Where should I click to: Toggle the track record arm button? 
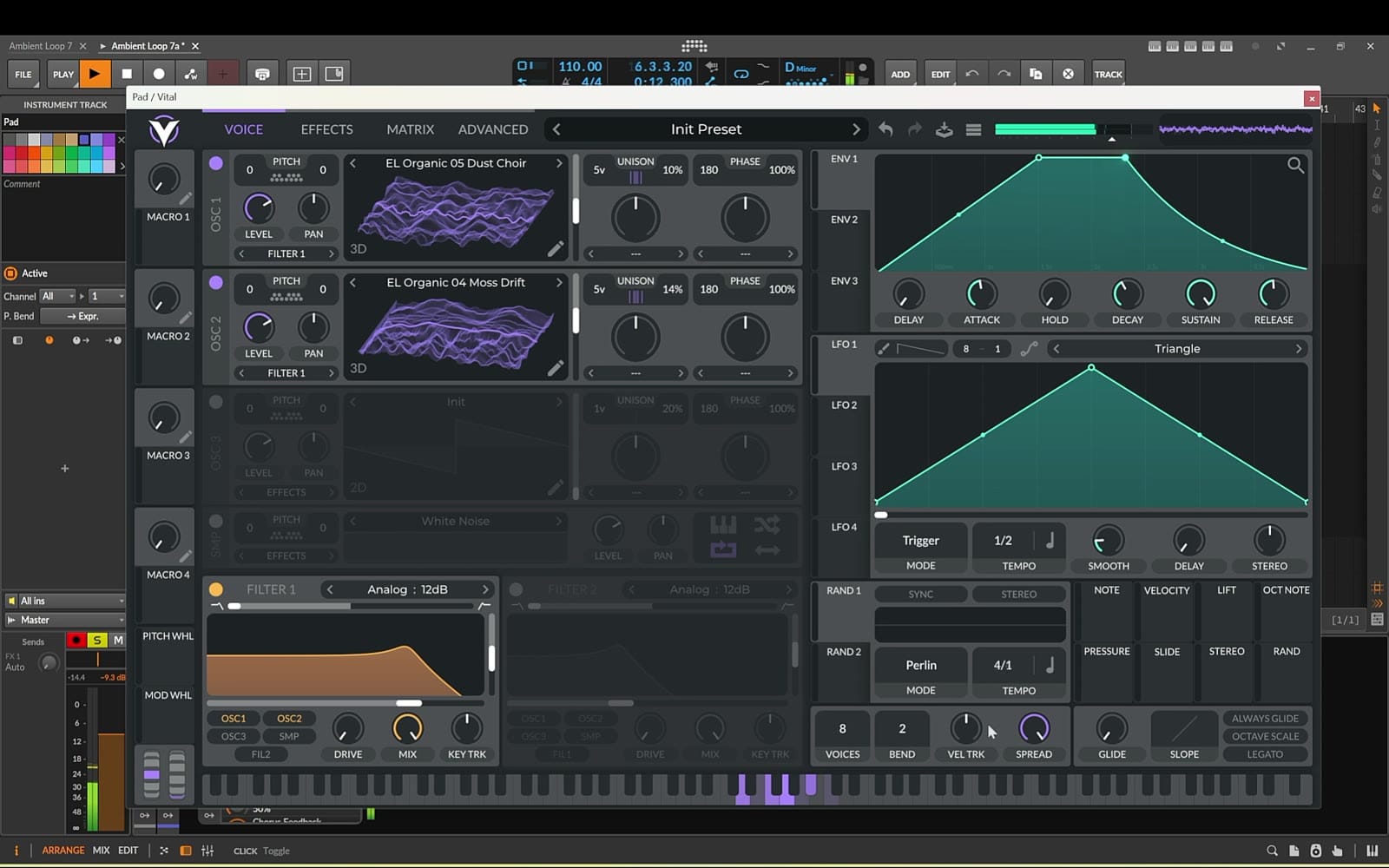[76, 640]
